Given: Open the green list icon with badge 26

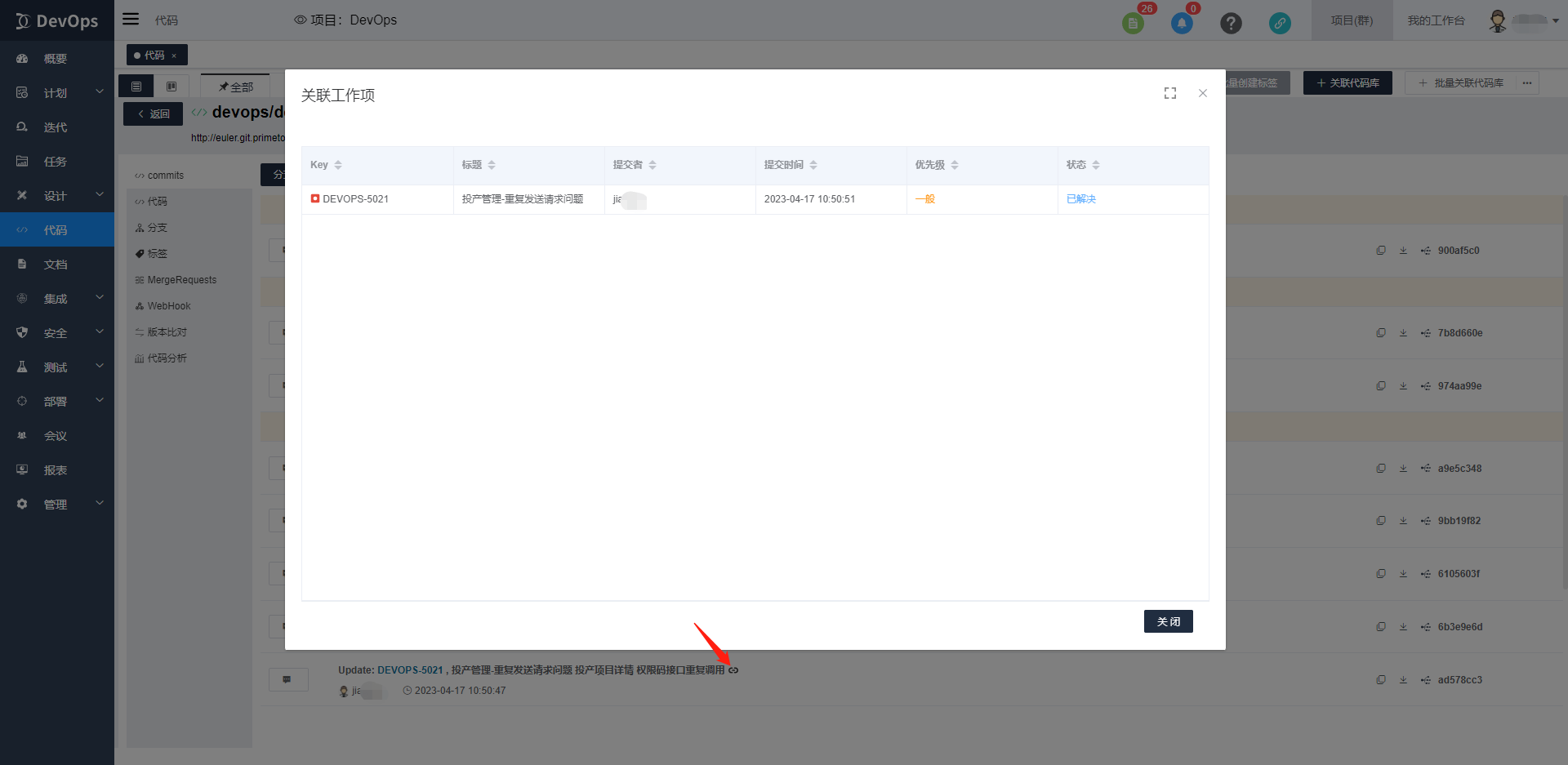Looking at the screenshot, I should pyautogui.click(x=1133, y=23).
